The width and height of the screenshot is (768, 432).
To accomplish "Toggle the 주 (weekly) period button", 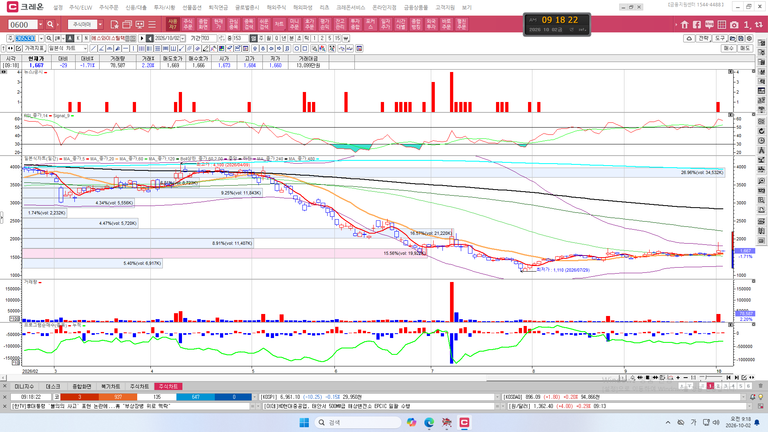I will point(261,38).
